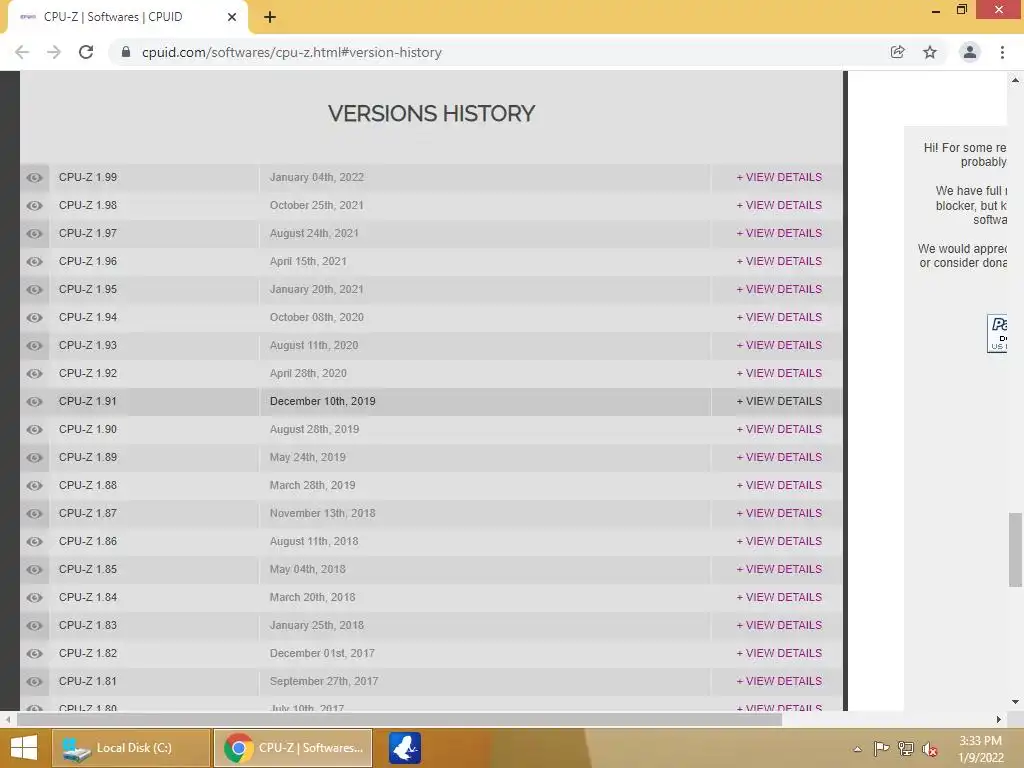Click the eye icon beside CPU-Z 1.86
1024x768 pixels.
coord(35,542)
